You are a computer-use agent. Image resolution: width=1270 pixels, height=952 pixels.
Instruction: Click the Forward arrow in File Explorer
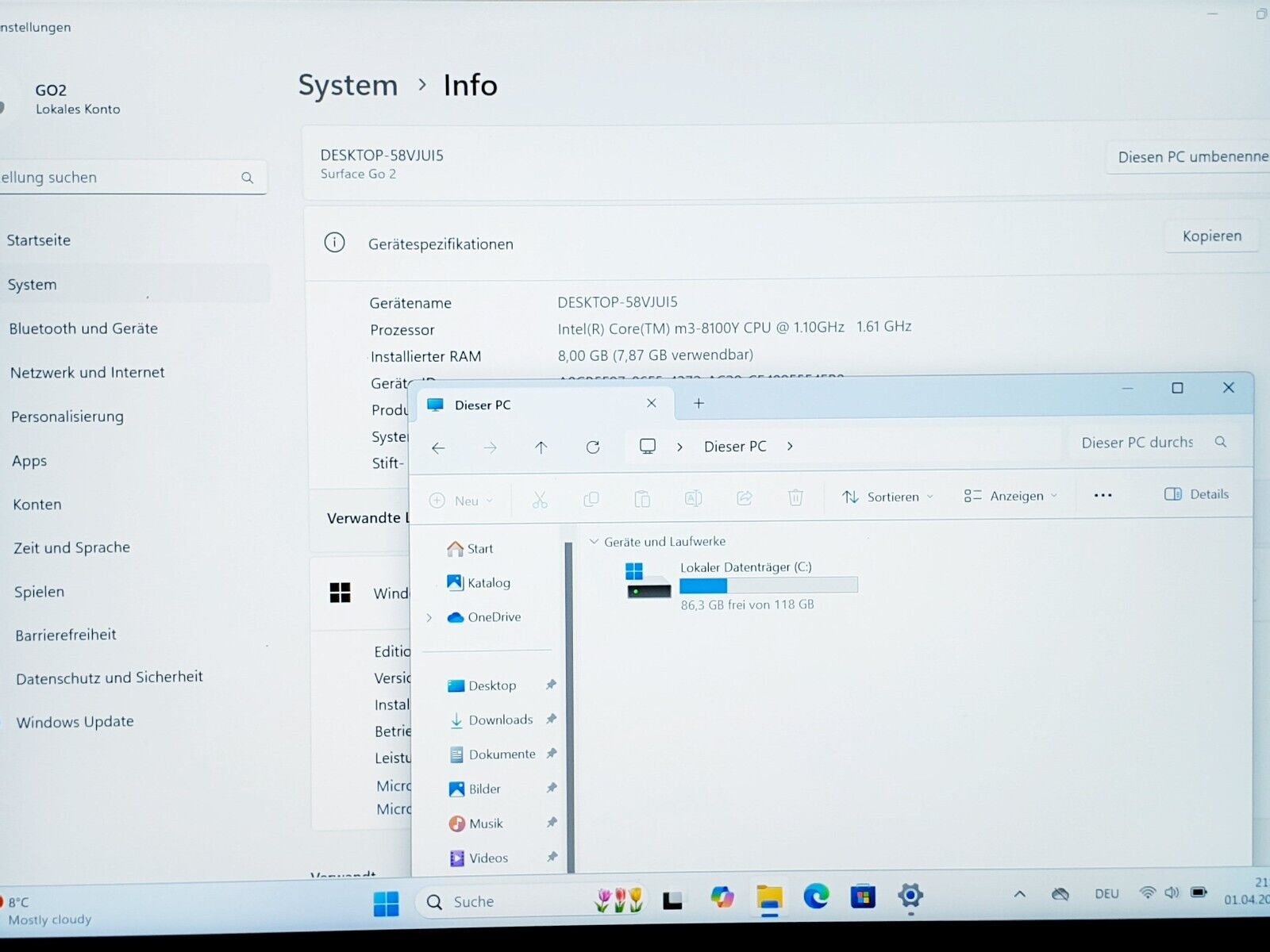click(491, 448)
